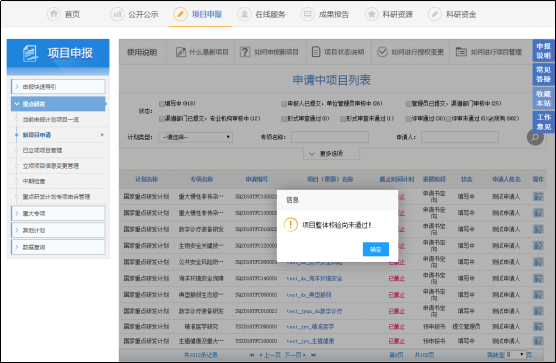The width and height of the screenshot is (556, 363).
Task: Open the 首页 home tab
Action: click(x=64, y=14)
